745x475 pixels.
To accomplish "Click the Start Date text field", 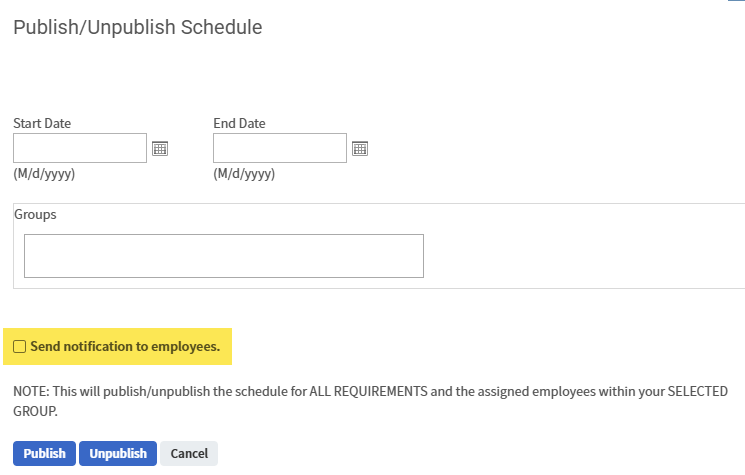I will pyautogui.click(x=80, y=148).
